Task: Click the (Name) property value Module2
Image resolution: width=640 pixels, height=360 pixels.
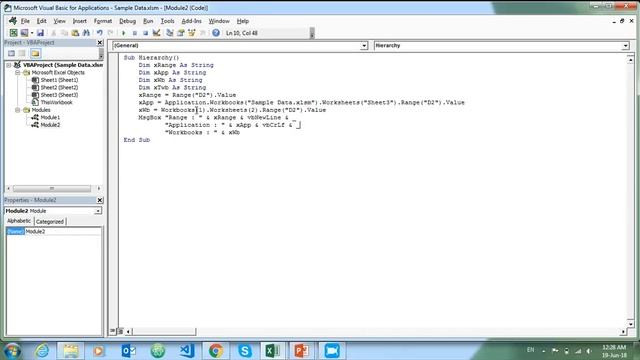Action: [x=63, y=231]
